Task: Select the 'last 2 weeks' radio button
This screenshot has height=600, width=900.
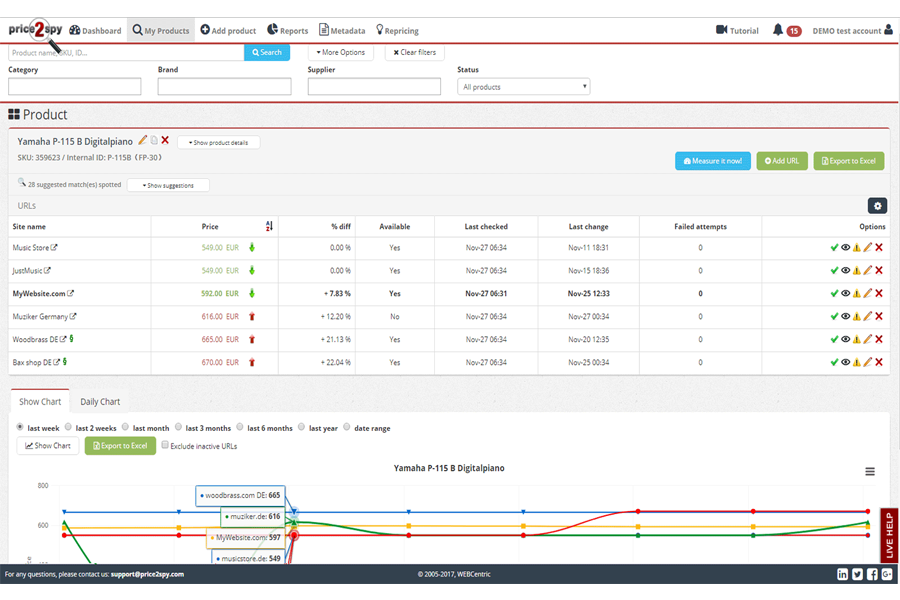Action: [68, 427]
